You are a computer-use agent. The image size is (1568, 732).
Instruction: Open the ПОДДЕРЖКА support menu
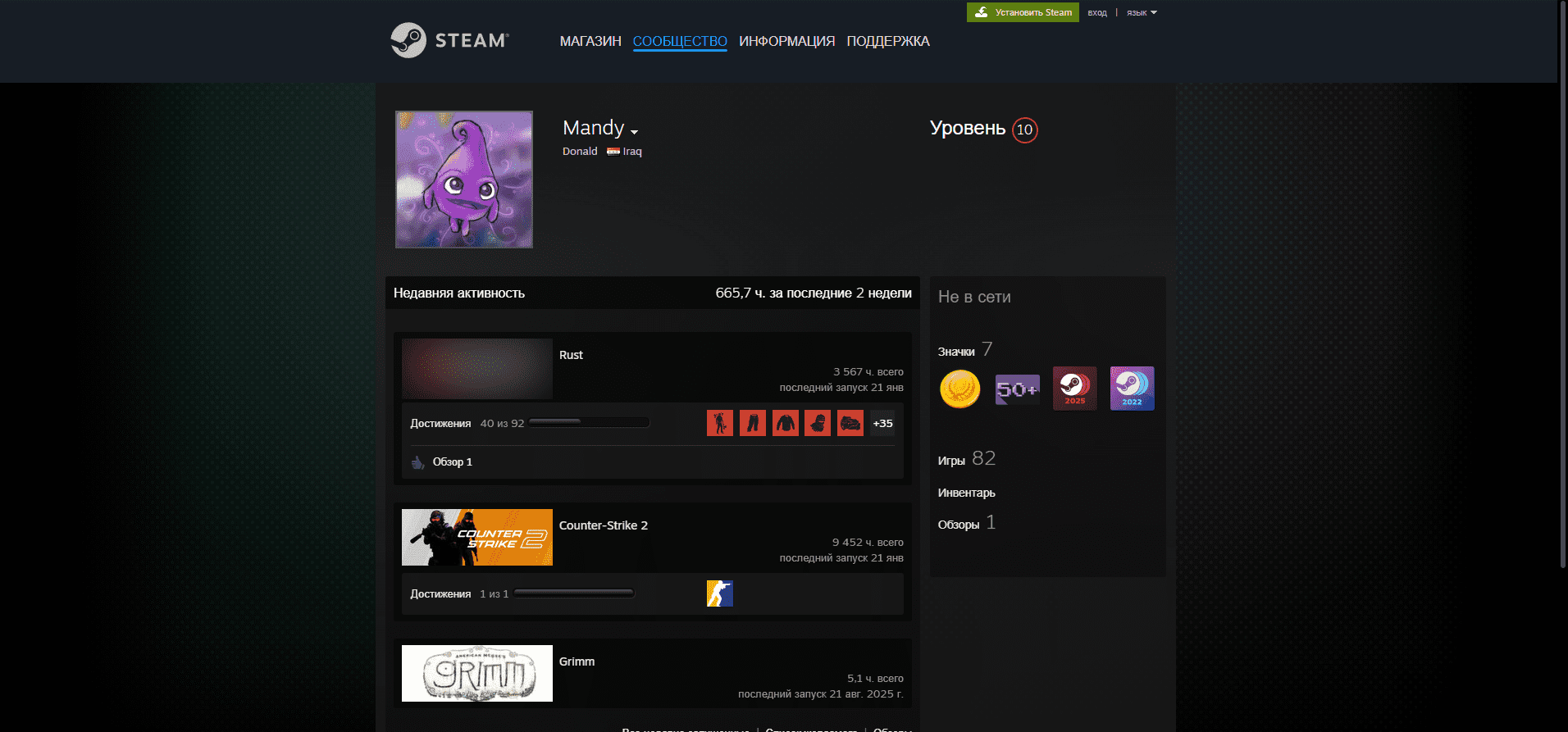[x=888, y=41]
